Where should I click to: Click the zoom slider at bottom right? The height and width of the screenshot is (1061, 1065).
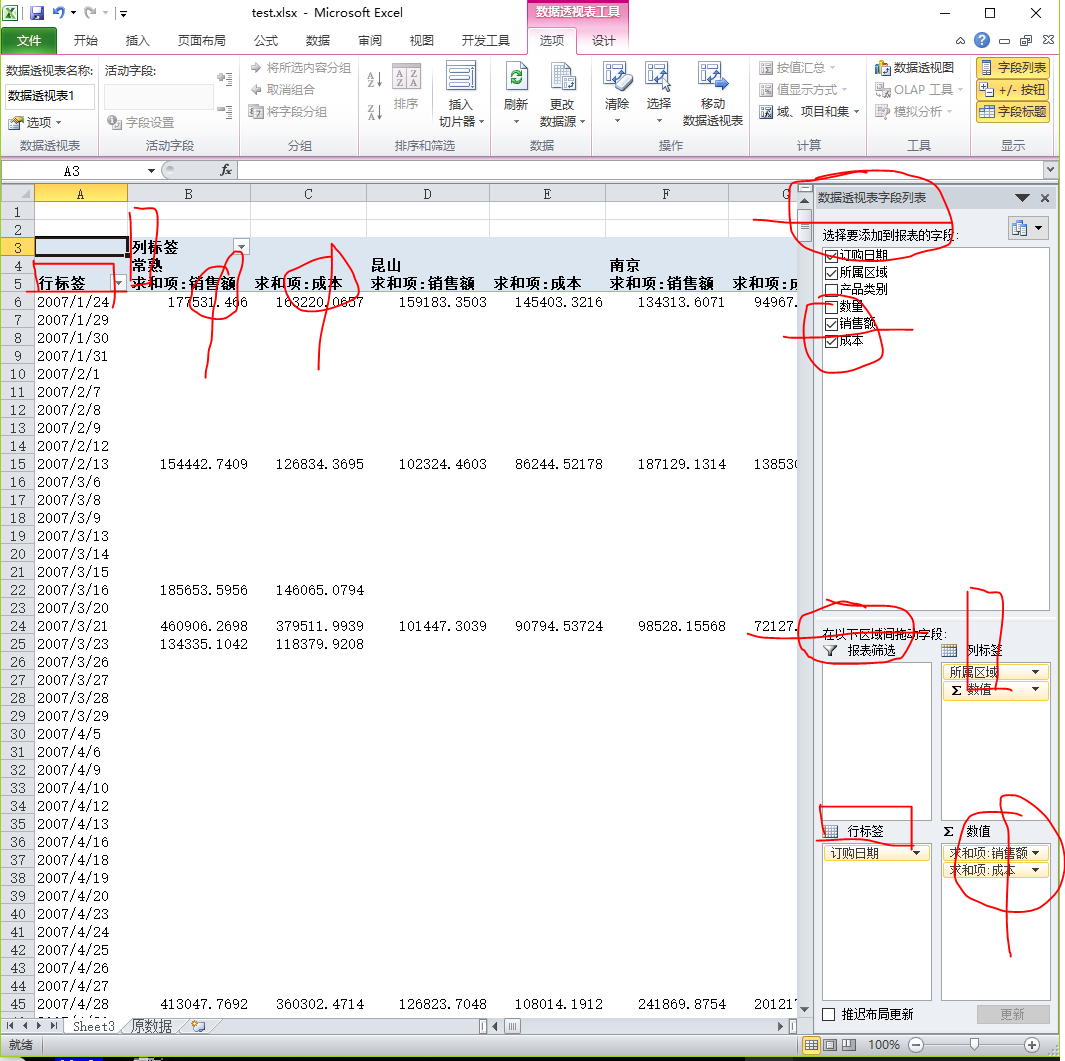[x=973, y=1044]
